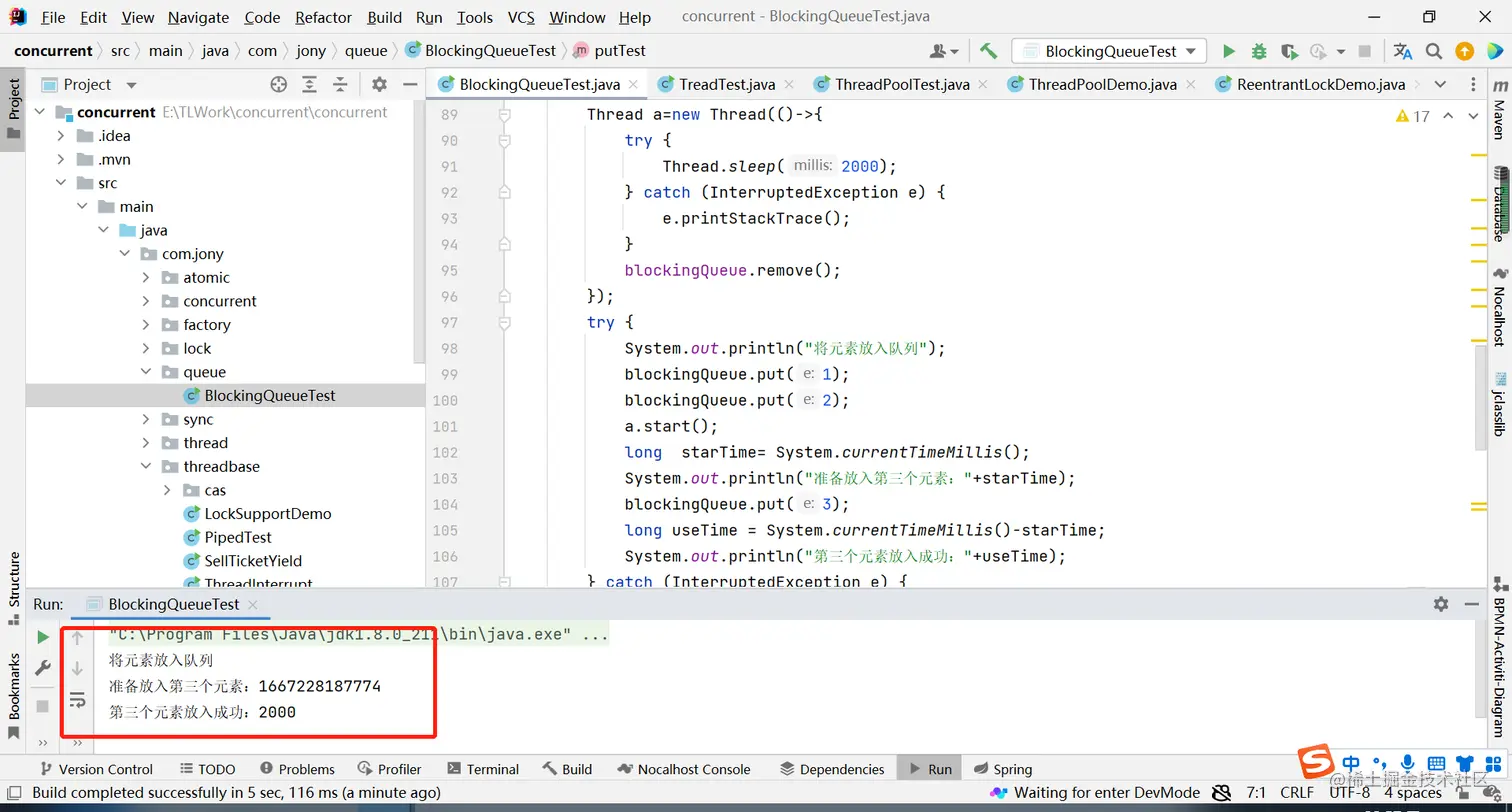Expand all in Project panel
This screenshot has width=1512, height=812.
(x=310, y=85)
